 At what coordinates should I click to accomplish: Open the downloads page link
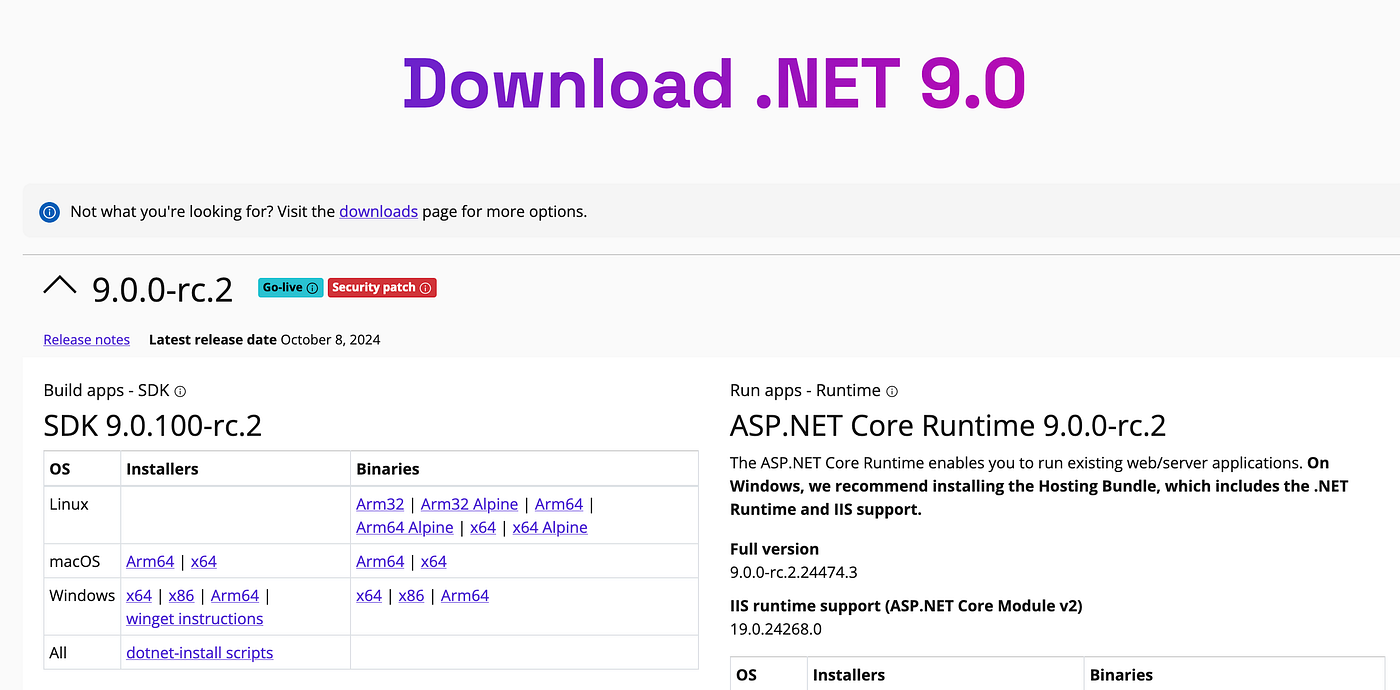click(x=378, y=212)
